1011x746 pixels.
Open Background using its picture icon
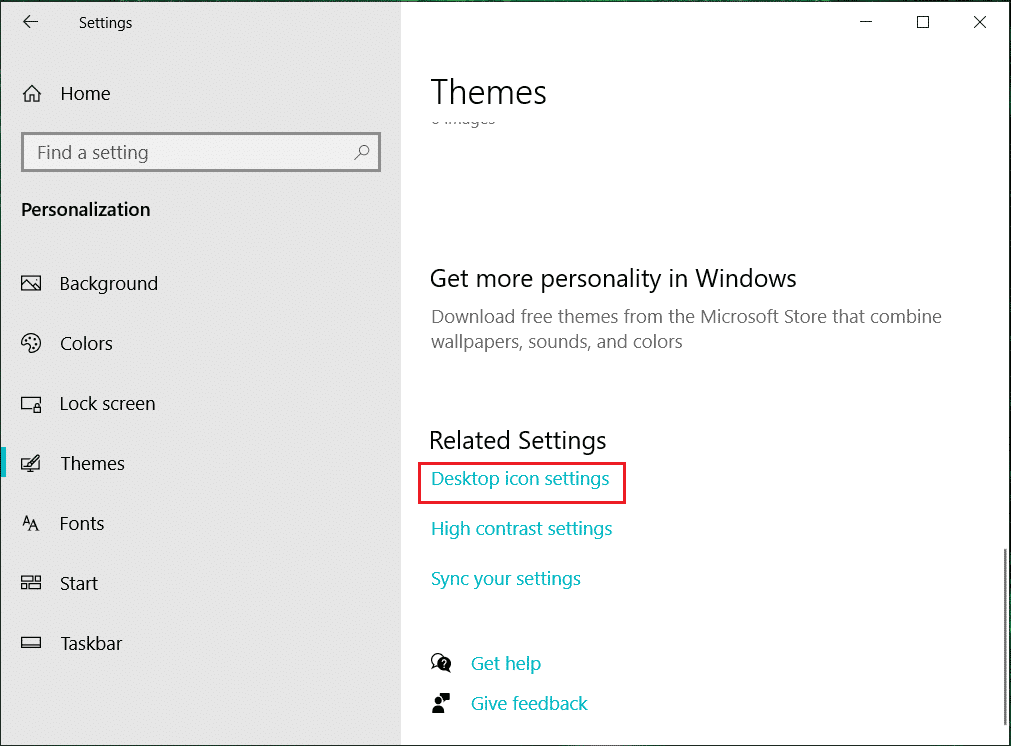coord(31,284)
